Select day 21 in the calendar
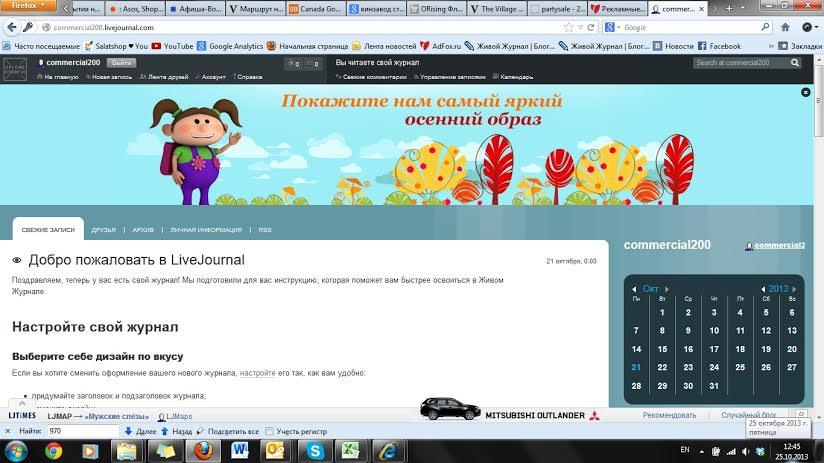 click(636, 367)
